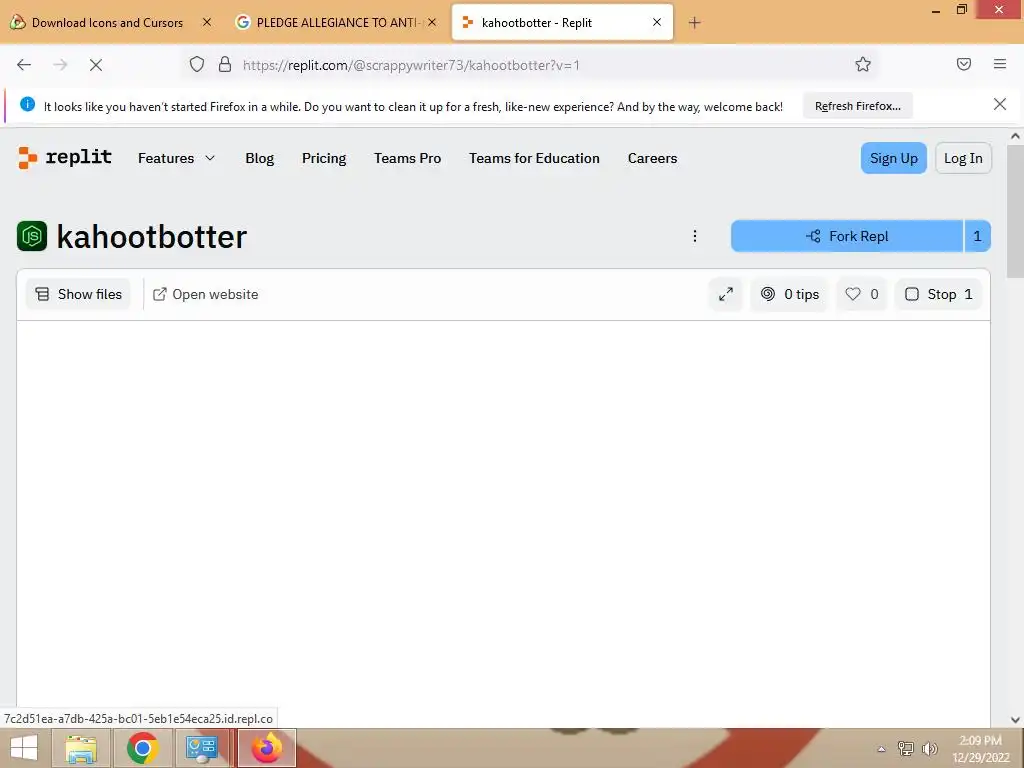Expand the Features dropdown
The image size is (1024, 768).
click(176, 158)
